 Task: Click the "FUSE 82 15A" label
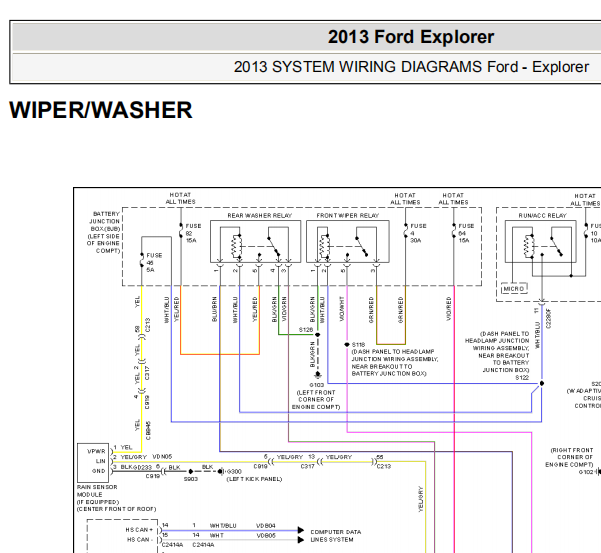pos(193,233)
